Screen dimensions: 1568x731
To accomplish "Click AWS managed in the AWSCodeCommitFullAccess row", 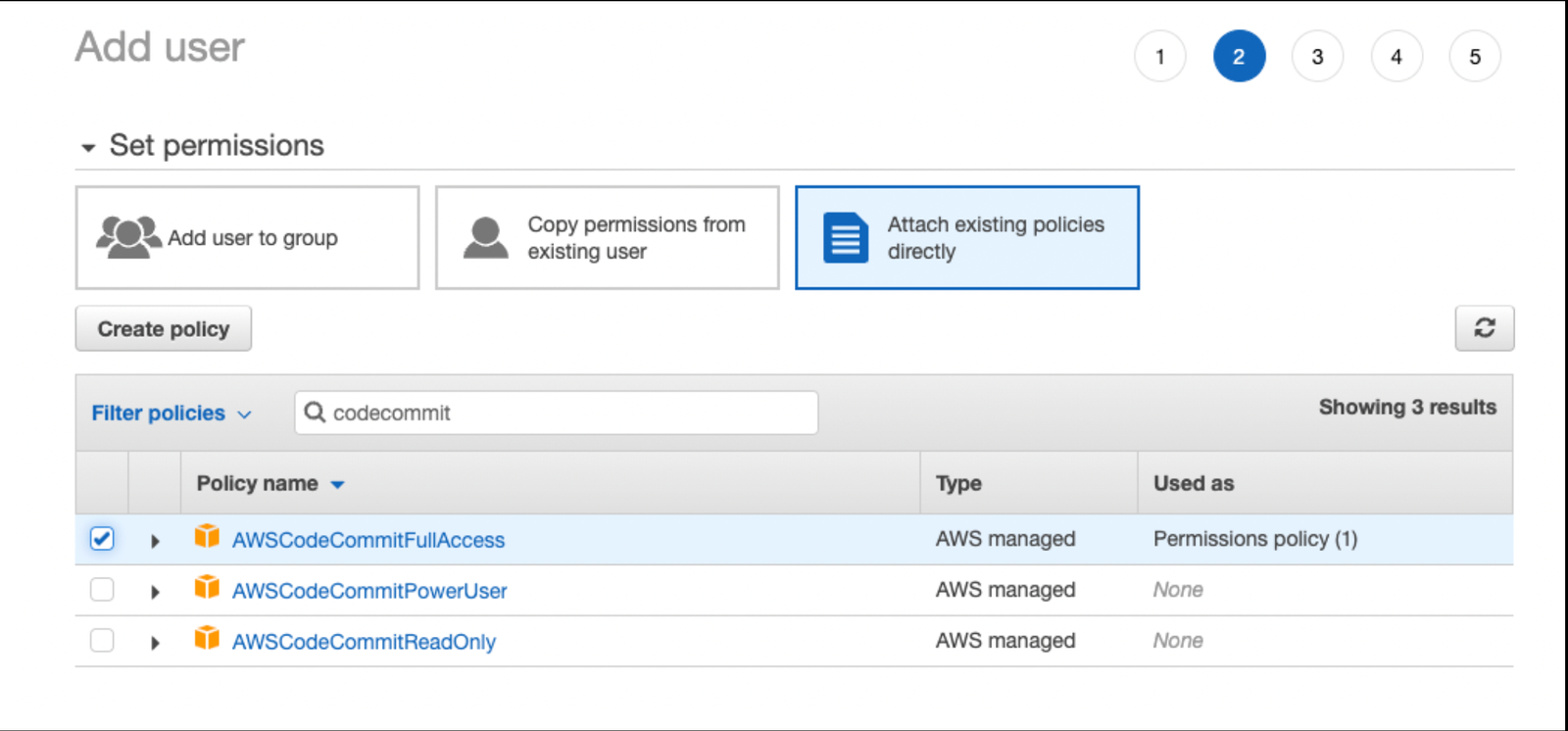I will point(1005,539).
